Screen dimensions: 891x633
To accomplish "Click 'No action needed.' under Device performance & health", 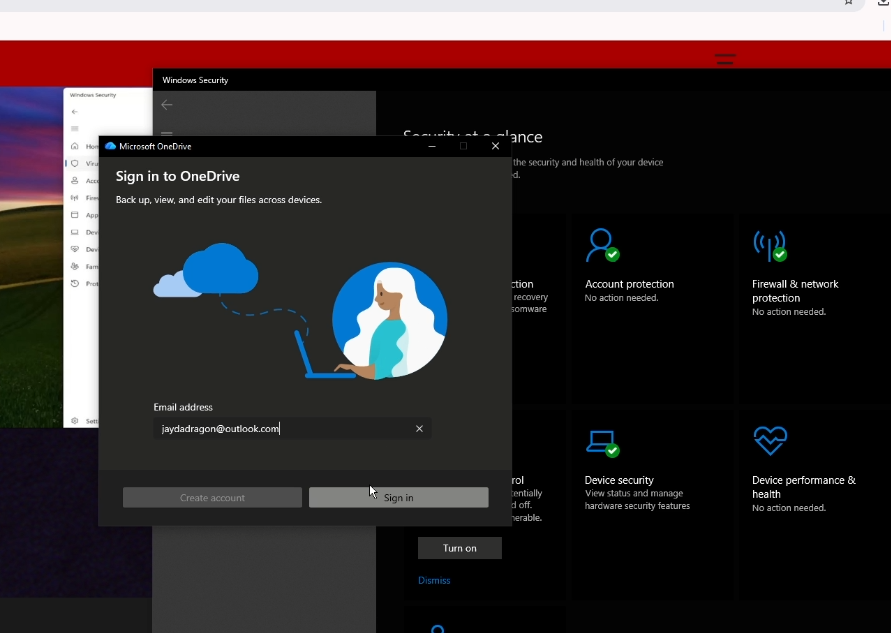I will click(789, 507).
